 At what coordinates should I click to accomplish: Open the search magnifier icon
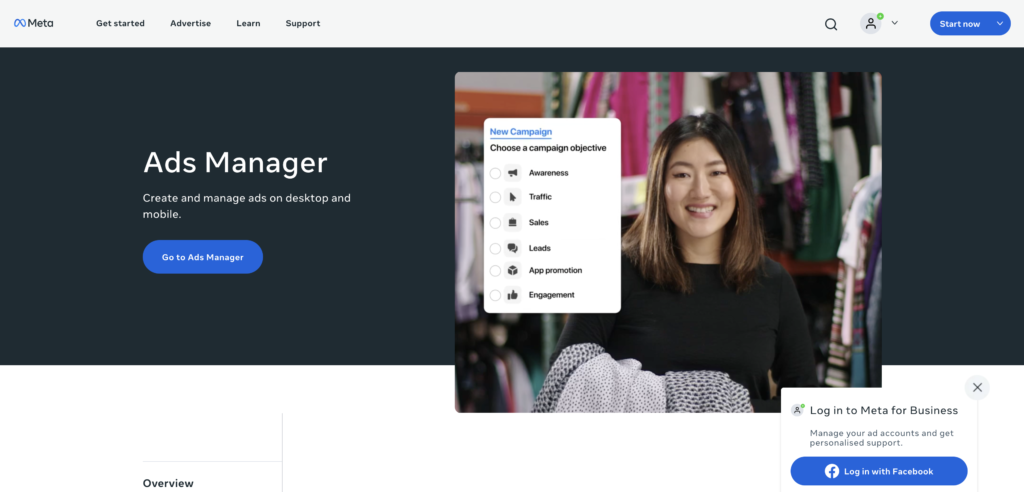831,24
